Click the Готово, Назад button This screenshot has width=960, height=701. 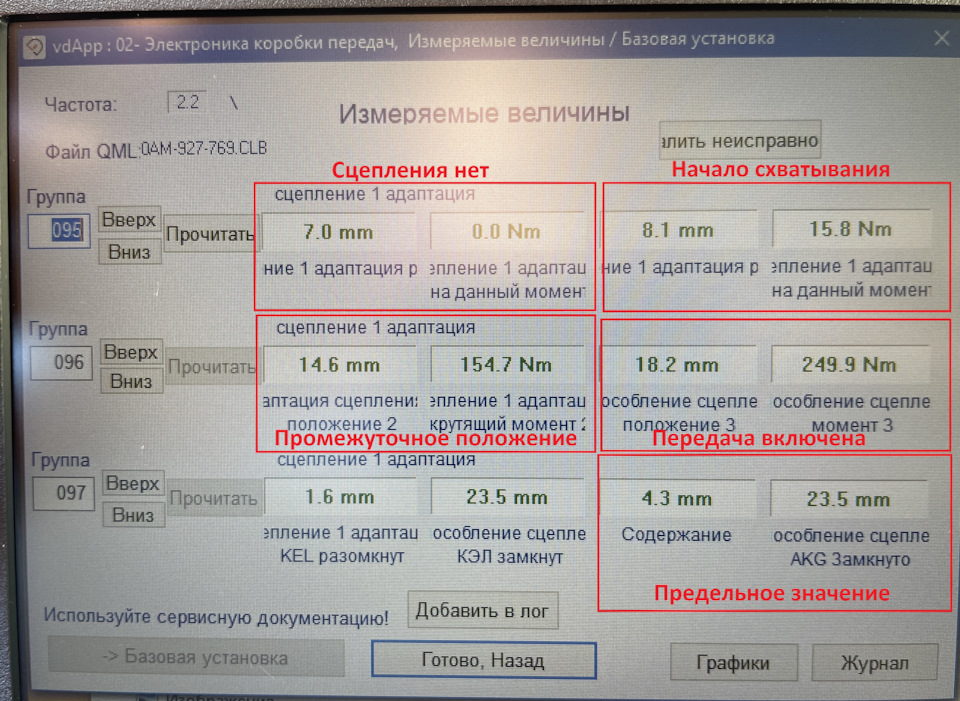point(483,660)
